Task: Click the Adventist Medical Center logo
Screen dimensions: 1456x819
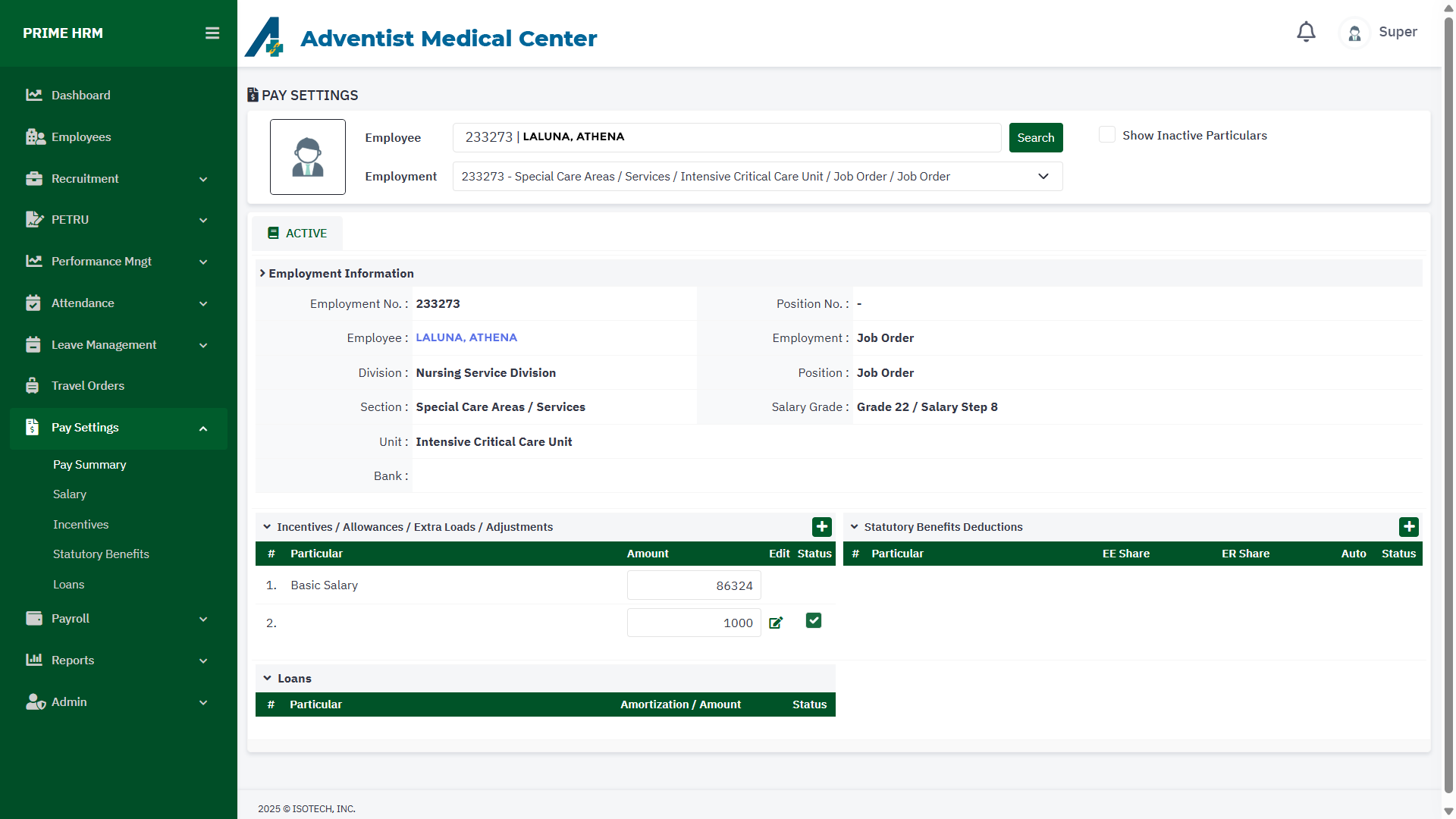Action: (264, 37)
